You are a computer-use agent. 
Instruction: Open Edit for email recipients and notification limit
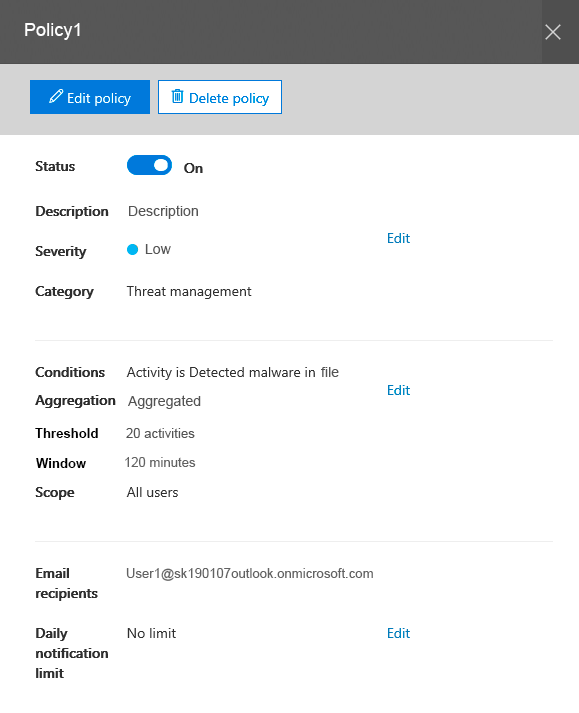[398, 633]
